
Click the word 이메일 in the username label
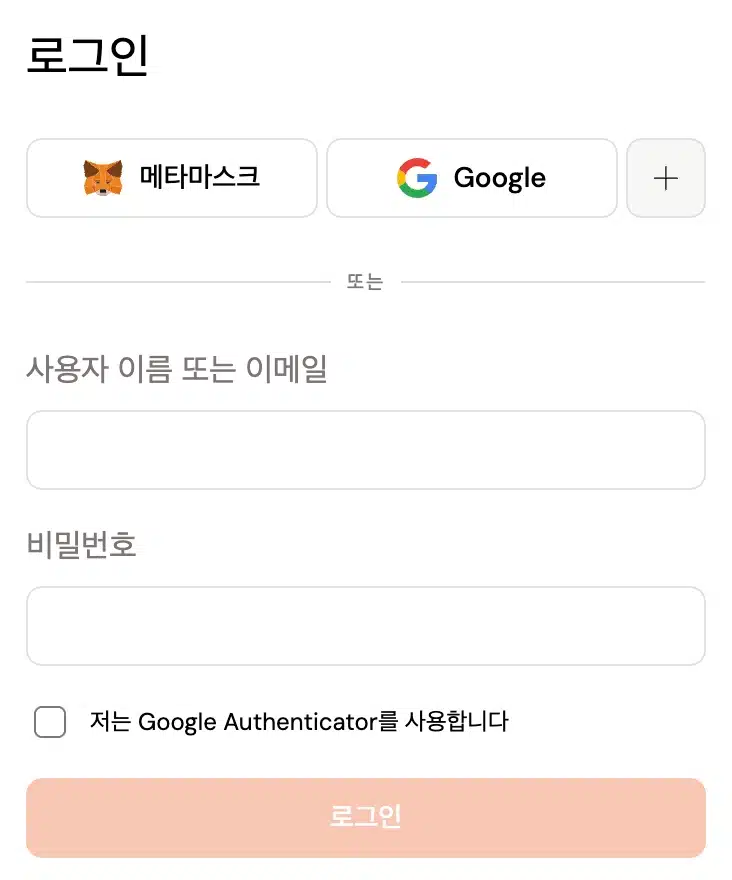[x=287, y=369]
